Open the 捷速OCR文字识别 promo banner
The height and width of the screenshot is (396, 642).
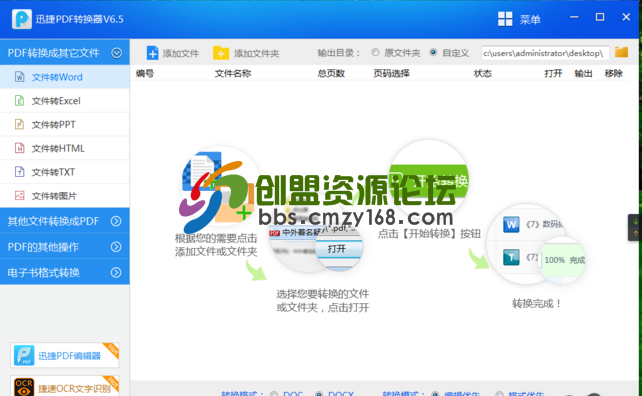65,386
